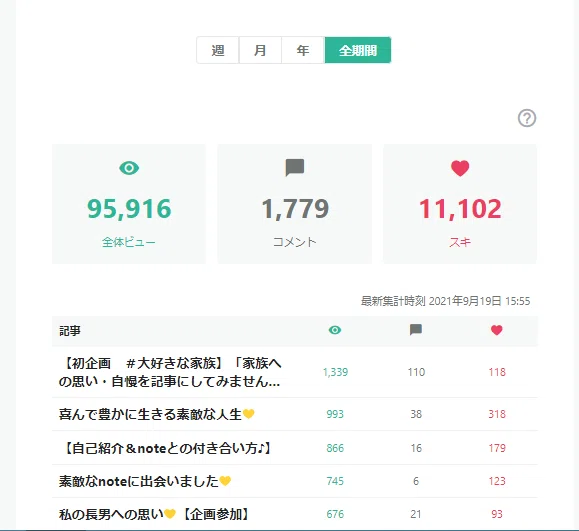Click view count 993
The height and width of the screenshot is (531, 579).
335,414
